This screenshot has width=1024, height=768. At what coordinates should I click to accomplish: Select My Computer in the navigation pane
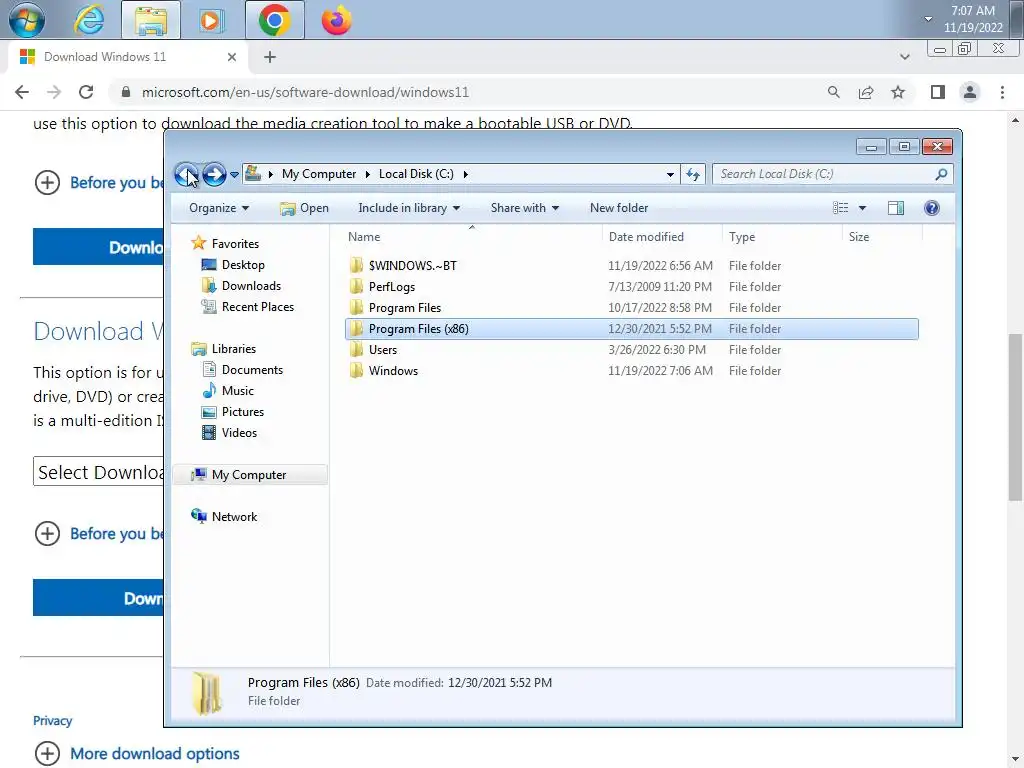(x=249, y=475)
